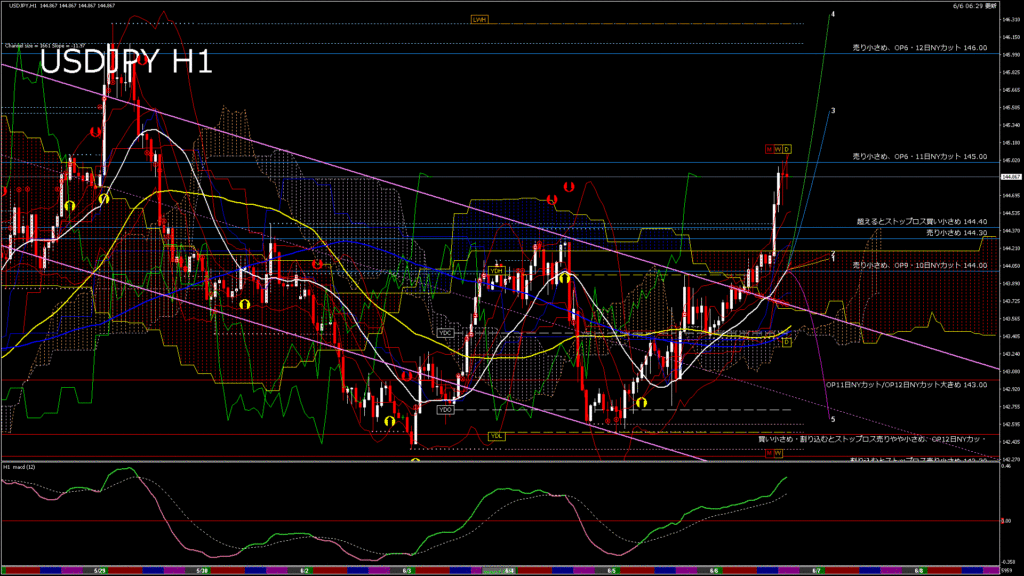The width and height of the screenshot is (1024, 576).
Task: Click the 売り小さめ 144.30 annotation
Action: pyautogui.click(x=956, y=232)
